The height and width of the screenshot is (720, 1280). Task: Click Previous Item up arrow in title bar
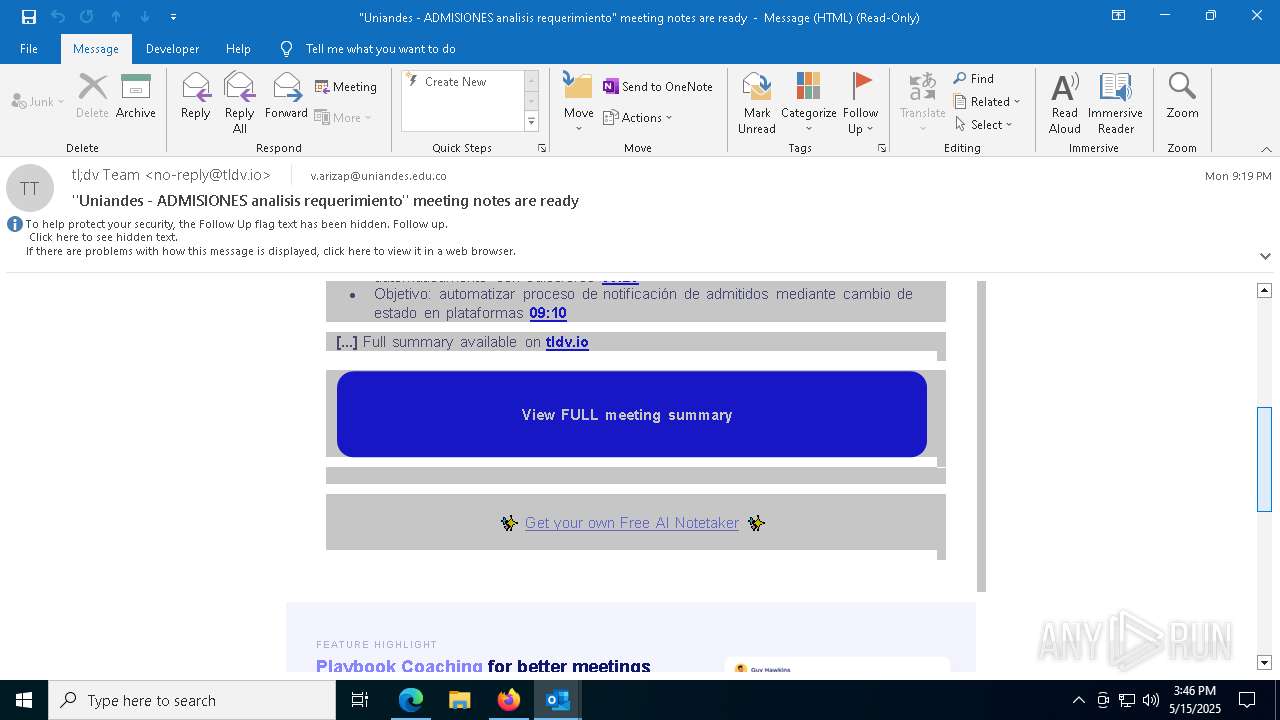116,17
